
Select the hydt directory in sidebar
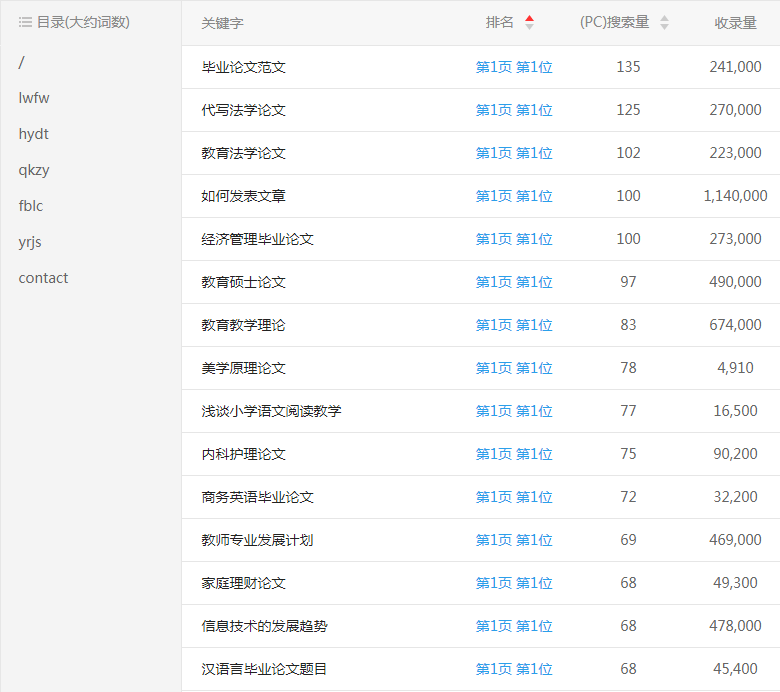point(33,134)
